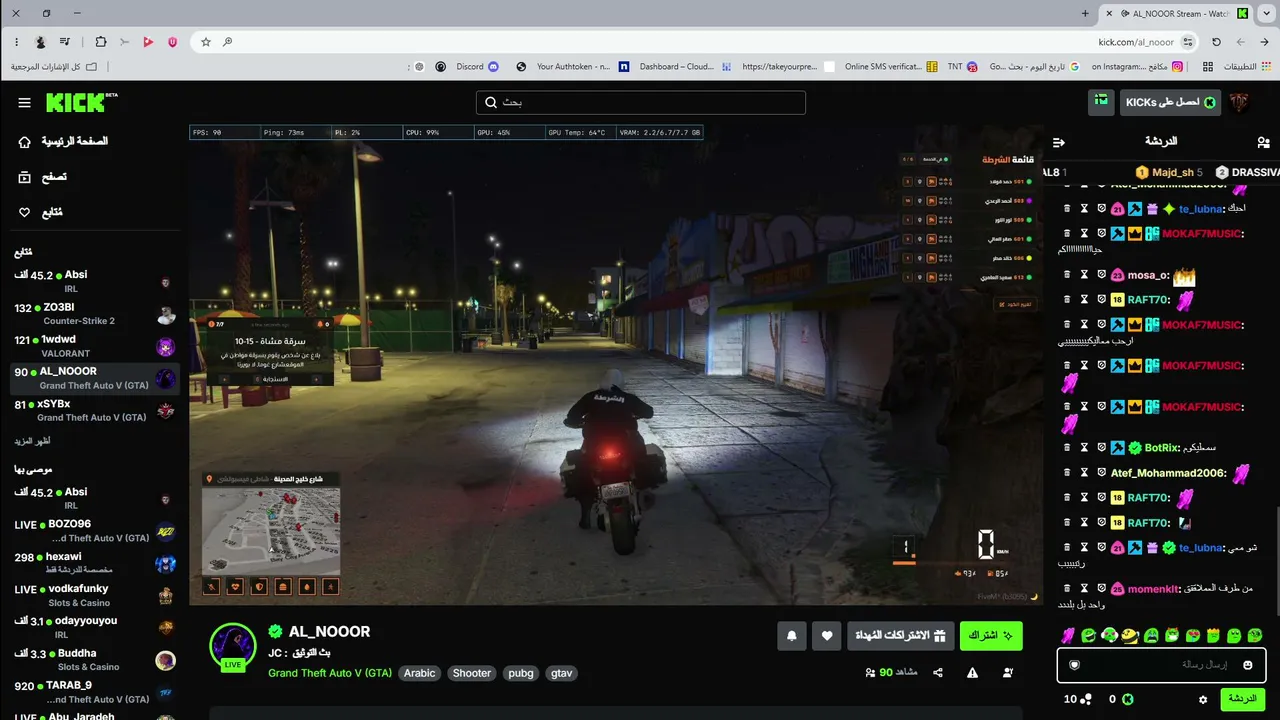Viewport: 1280px width, 720px height.
Task: Toggle follow with the heart button
Action: point(827,636)
